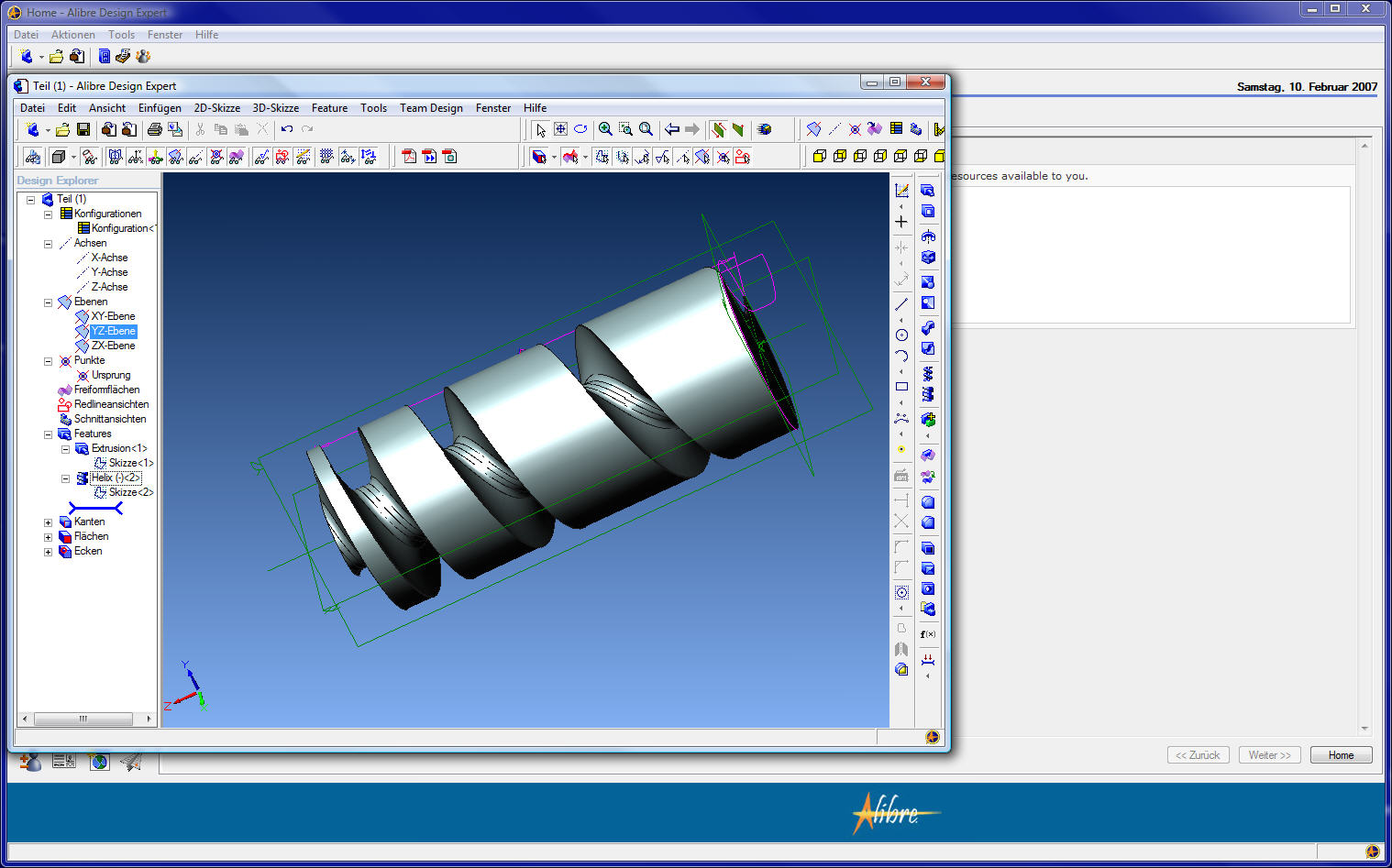Select the Spline sketch tool
1392x868 pixels.
pyautogui.click(x=901, y=417)
